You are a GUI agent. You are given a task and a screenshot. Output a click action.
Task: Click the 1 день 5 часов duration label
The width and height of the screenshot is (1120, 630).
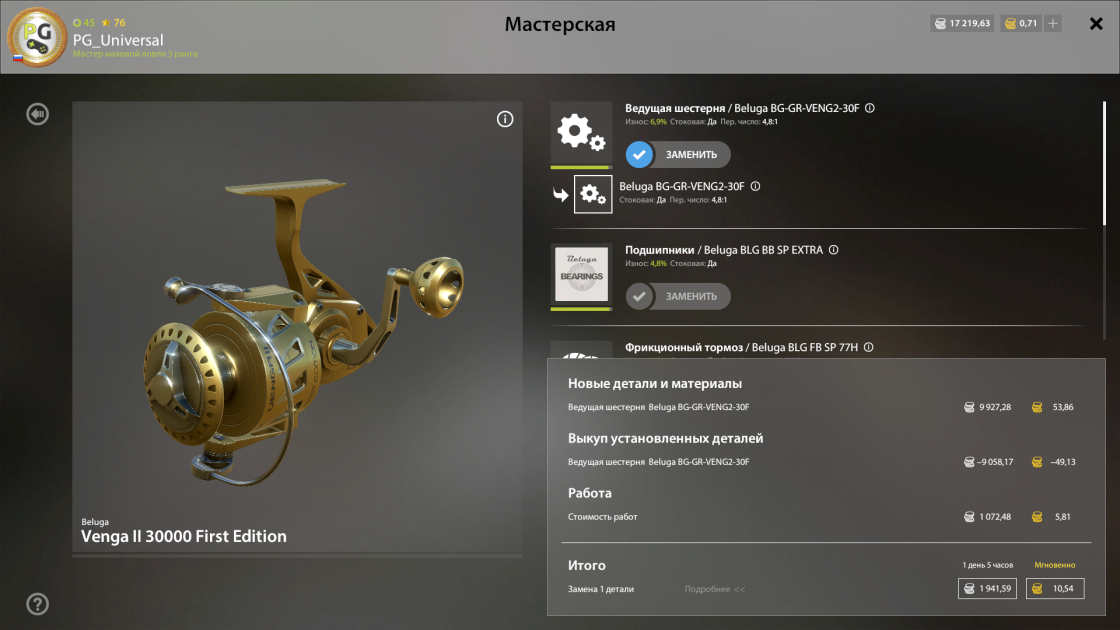pos(987,565)
